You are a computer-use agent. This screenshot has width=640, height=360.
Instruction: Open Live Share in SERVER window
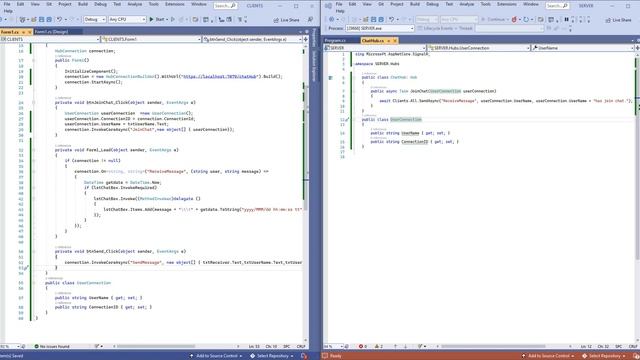tap(619, 20)
